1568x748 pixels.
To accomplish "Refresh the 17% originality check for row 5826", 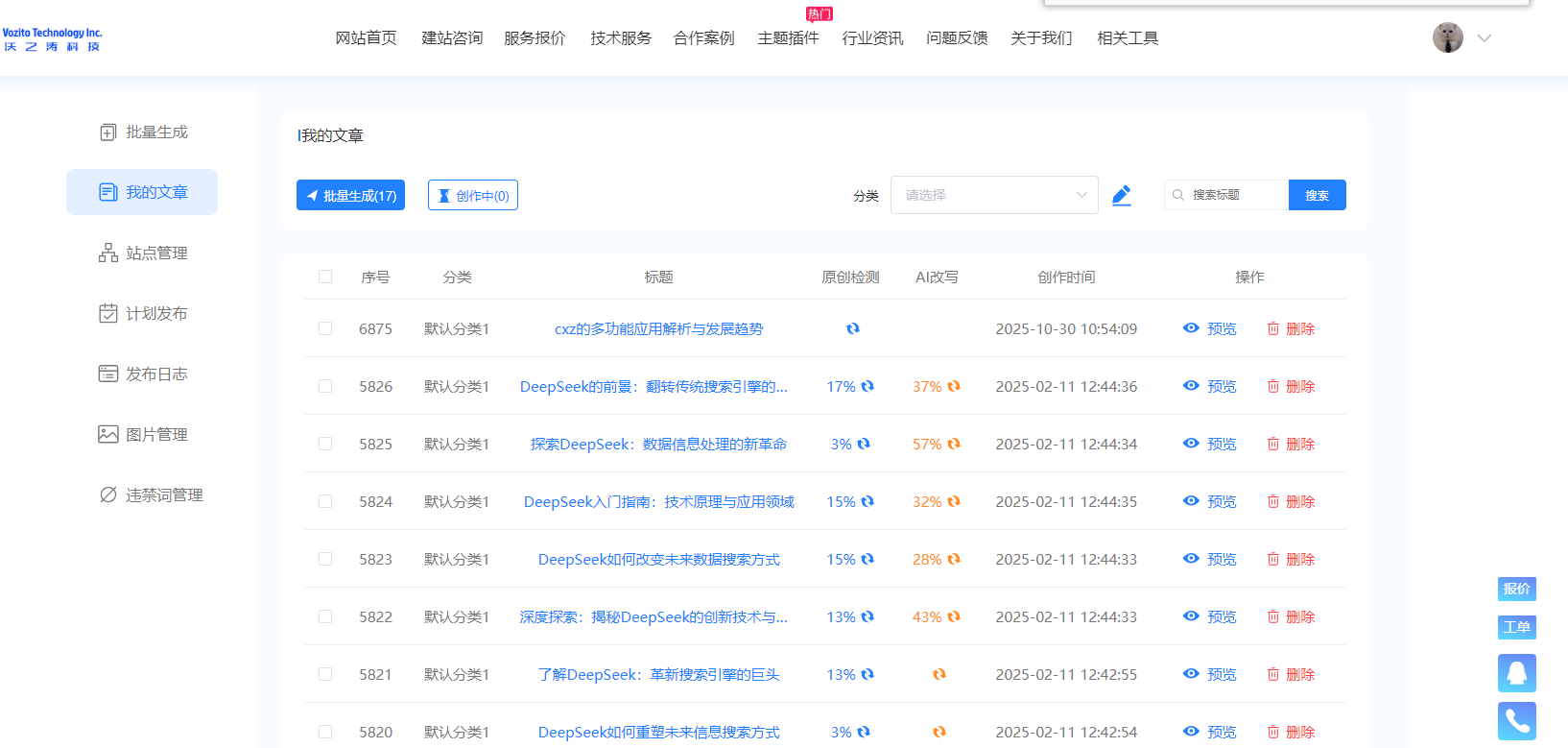I will point(867,386).
